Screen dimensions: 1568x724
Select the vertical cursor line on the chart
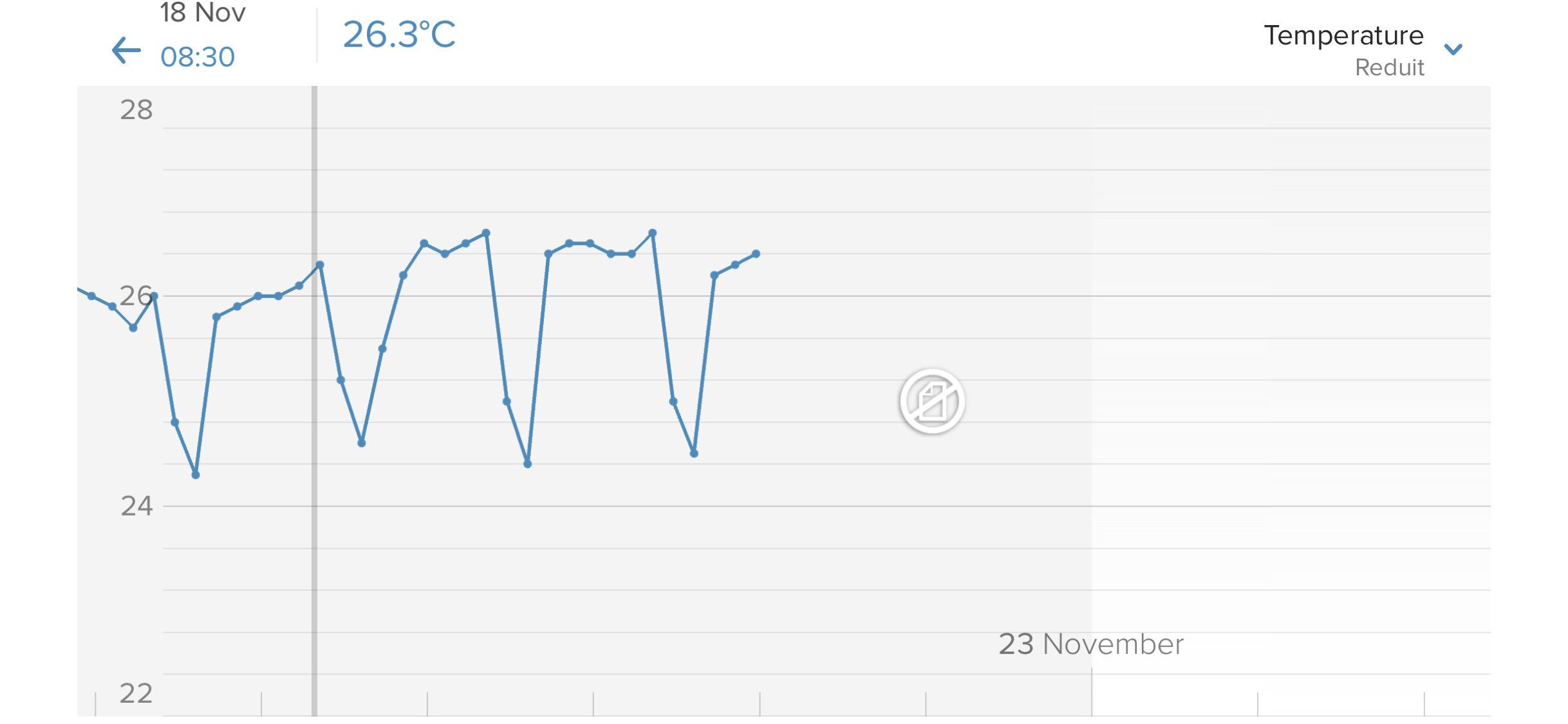point(314,400)
